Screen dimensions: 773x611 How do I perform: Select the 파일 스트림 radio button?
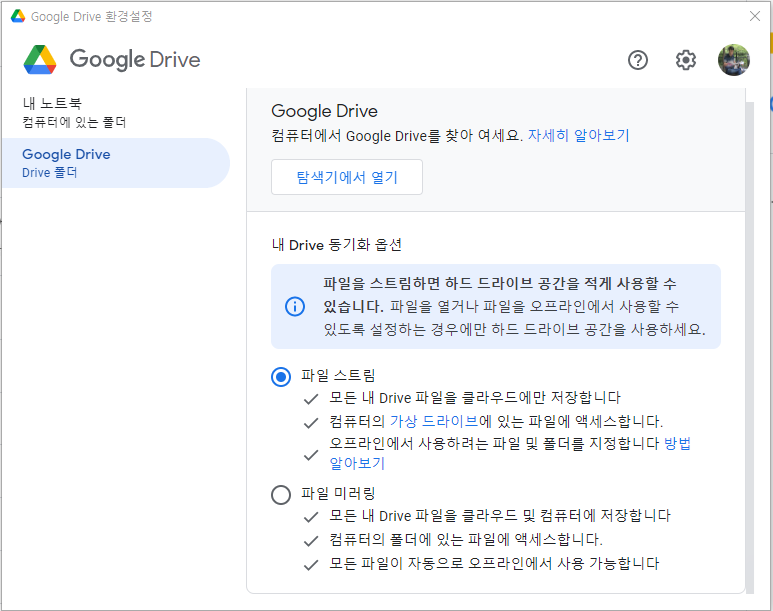281,377
